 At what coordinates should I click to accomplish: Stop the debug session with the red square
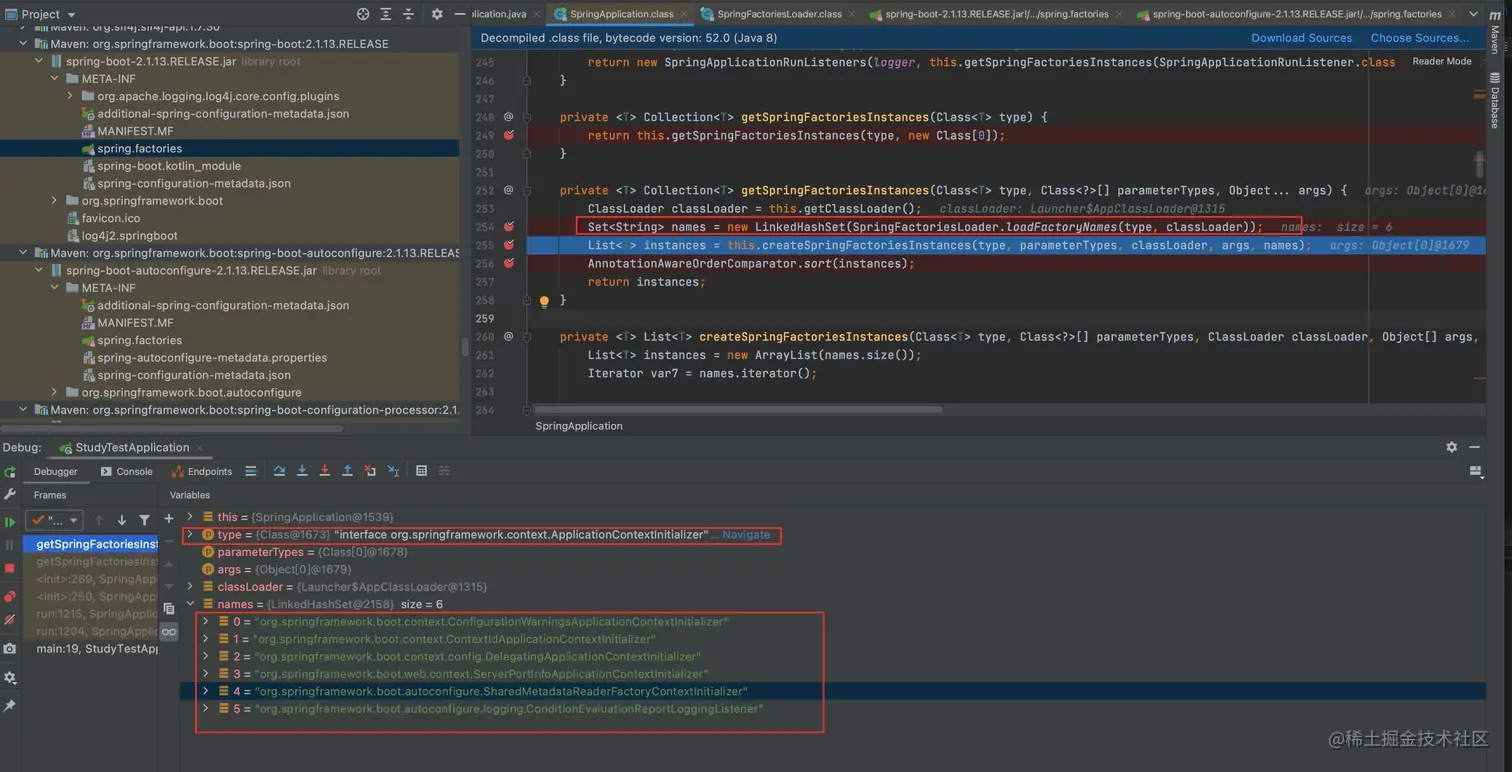(x=10, y=568)
